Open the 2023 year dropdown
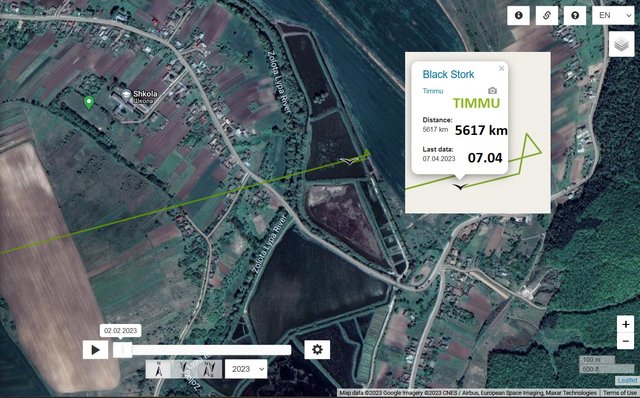This screenshot has width=640, height=398. pyautogui.click(x=246, y=369)
